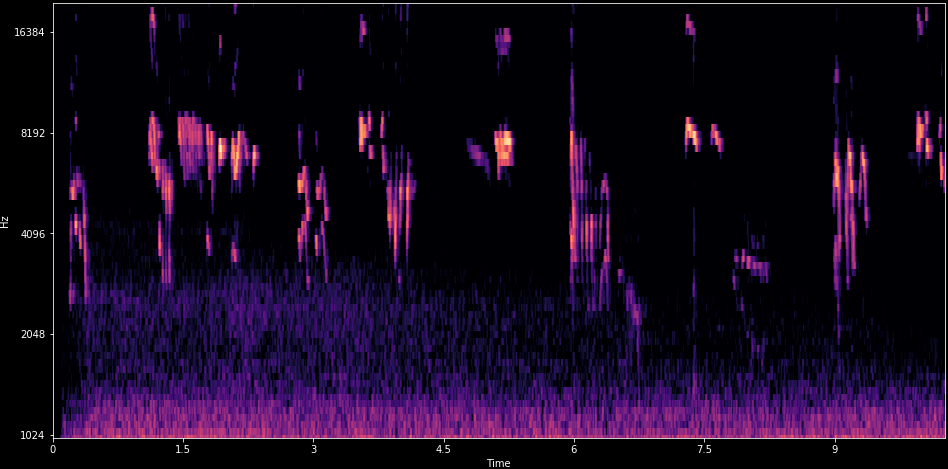Screen dimensions: 948x469
Task: Click the Hz y-axis title
Action: pyautogui.click(x=6, y=221)
